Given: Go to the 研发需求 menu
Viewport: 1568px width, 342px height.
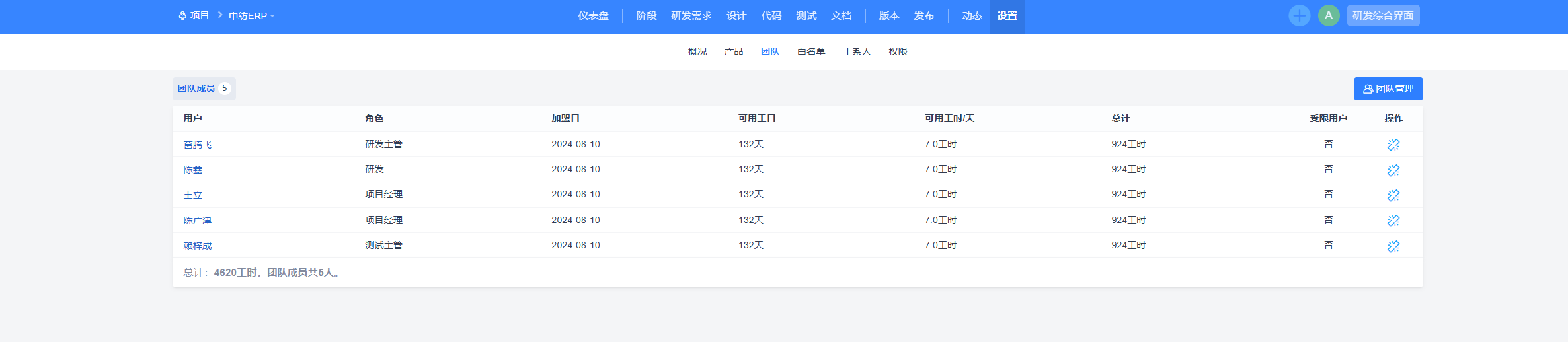Looking at the screenshot, I should (691, 16).
